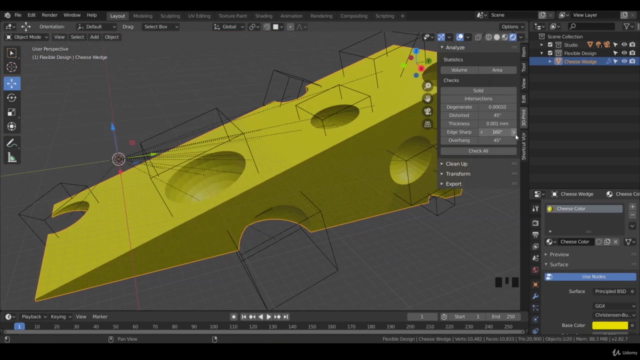The width and height of the screenshot is (640, 360).
Task: Open the Render menu
Action: pyautogui.click(x=49, y=15)
